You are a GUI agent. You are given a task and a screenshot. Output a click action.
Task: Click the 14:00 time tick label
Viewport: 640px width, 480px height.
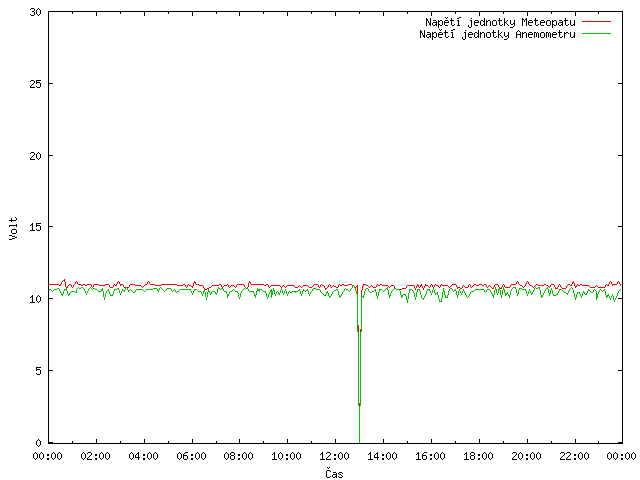[x=382, y=456]
